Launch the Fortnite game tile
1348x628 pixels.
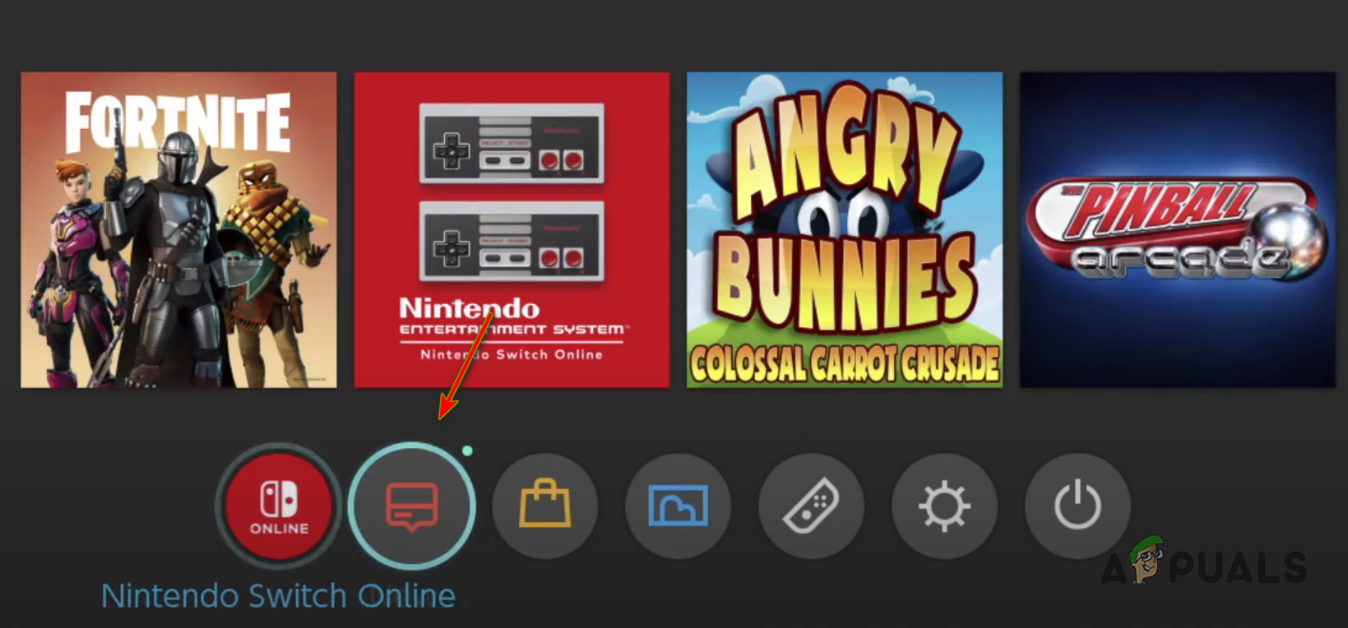(178, 230)
